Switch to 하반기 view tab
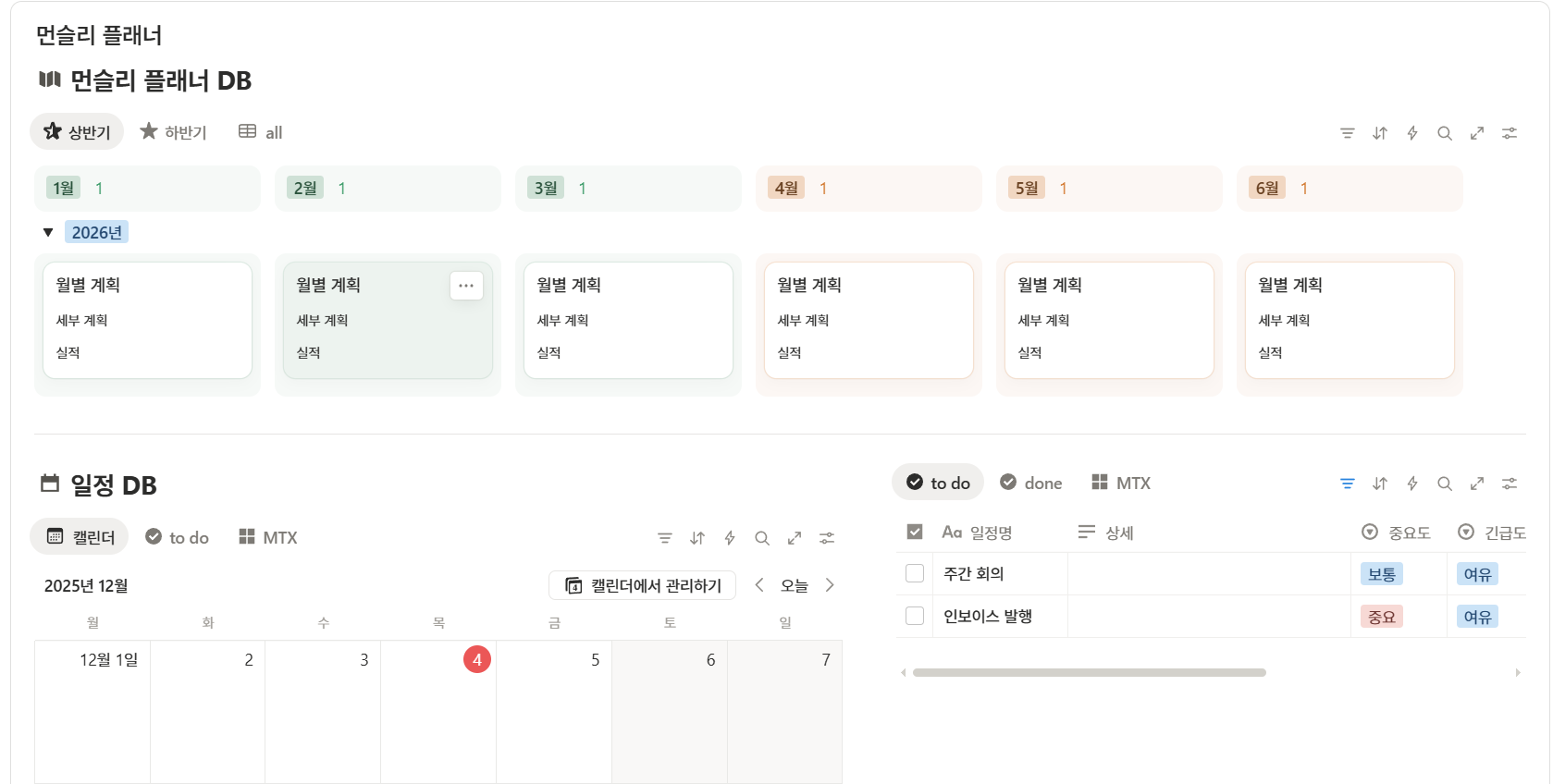1553x784 pixels. [x=174, y=132]
